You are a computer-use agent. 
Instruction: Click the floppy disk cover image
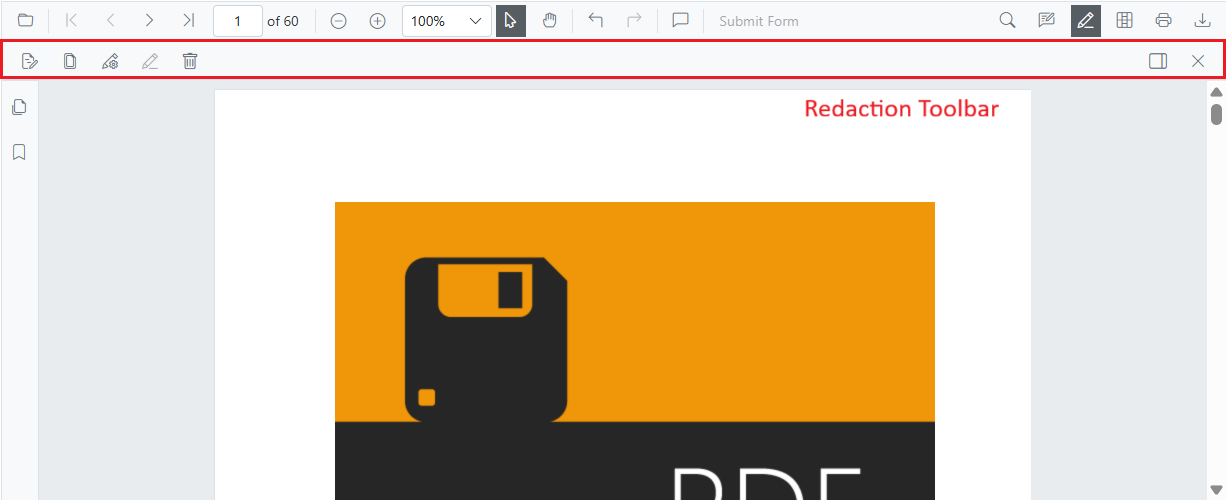635,350
